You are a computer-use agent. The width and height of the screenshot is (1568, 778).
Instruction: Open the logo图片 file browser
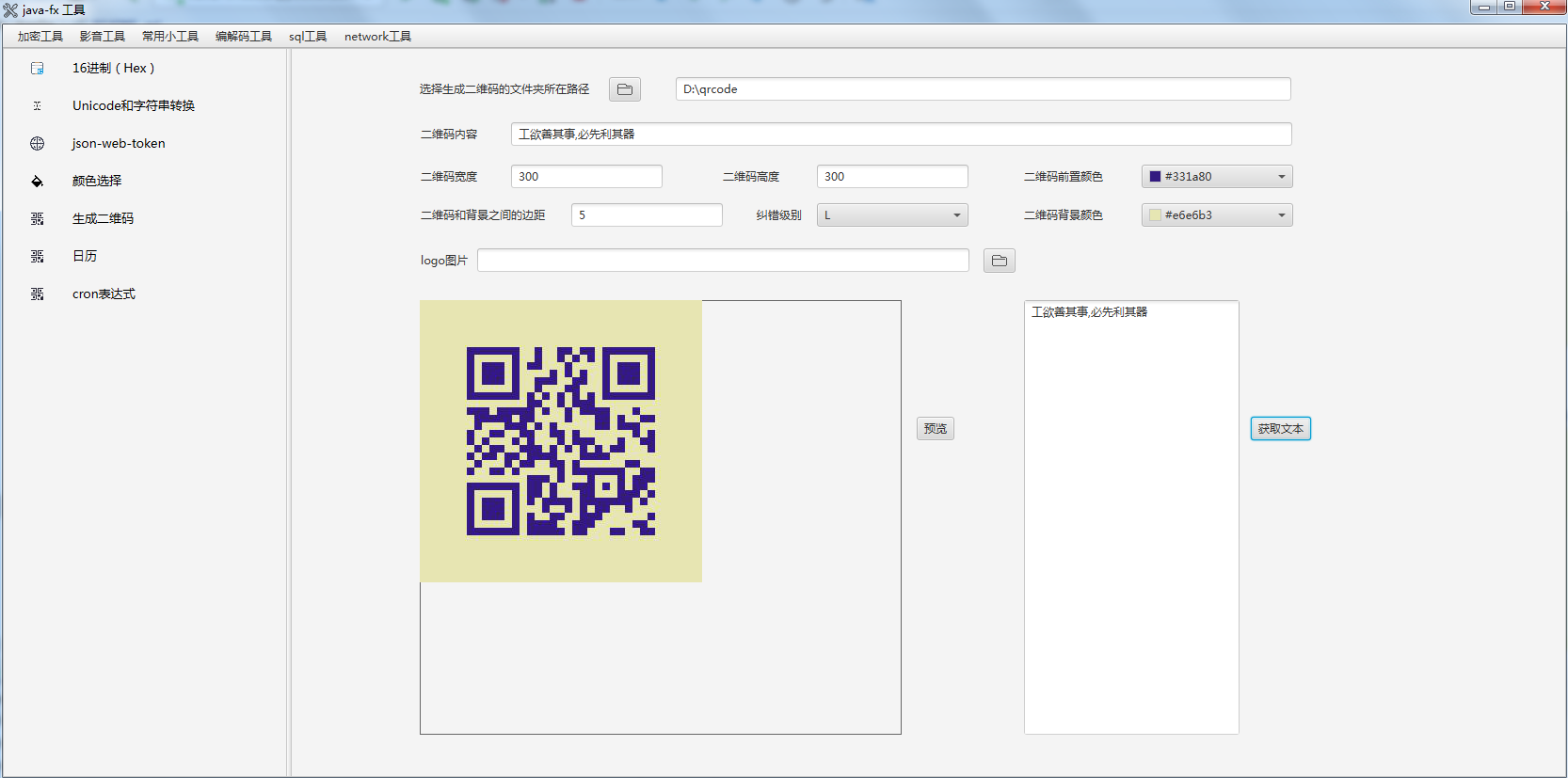pos(1000,261)
